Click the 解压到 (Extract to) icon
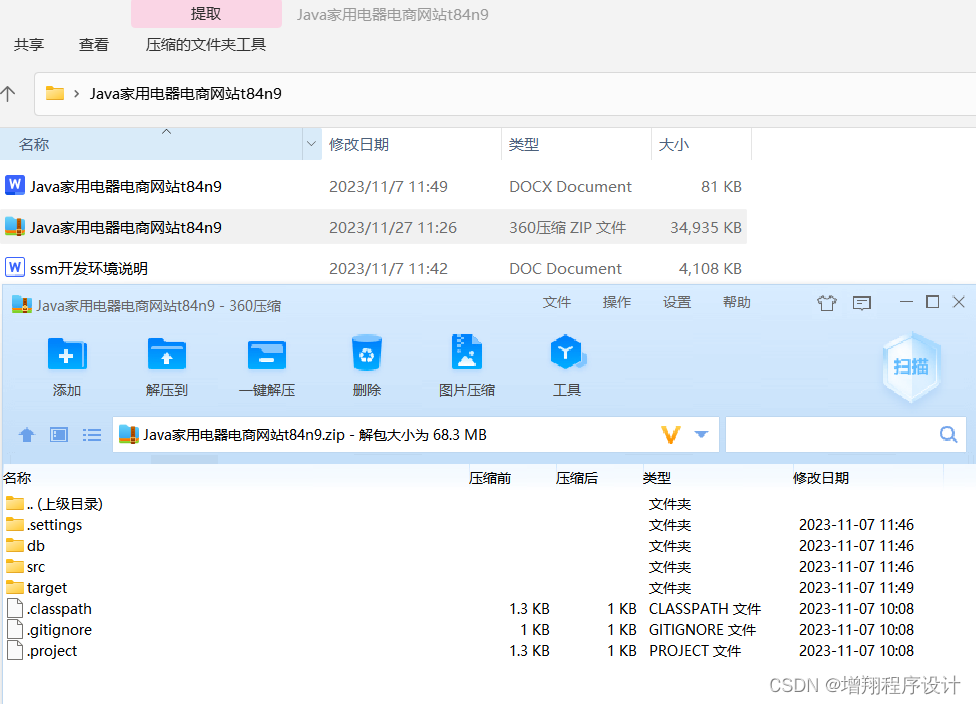This screenshot has height=704, width=976. [166, 355]
